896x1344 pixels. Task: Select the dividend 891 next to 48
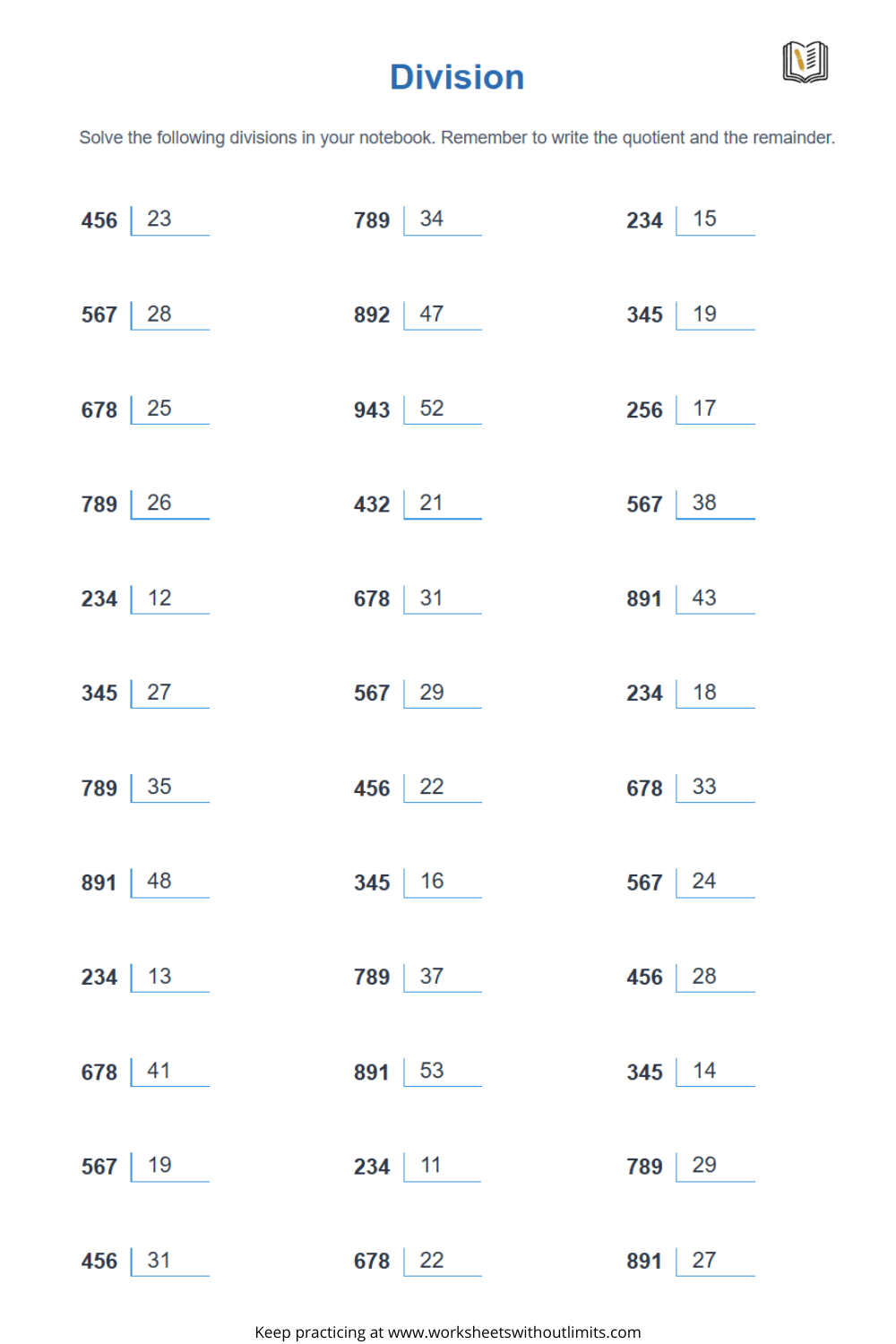[99, 883]
